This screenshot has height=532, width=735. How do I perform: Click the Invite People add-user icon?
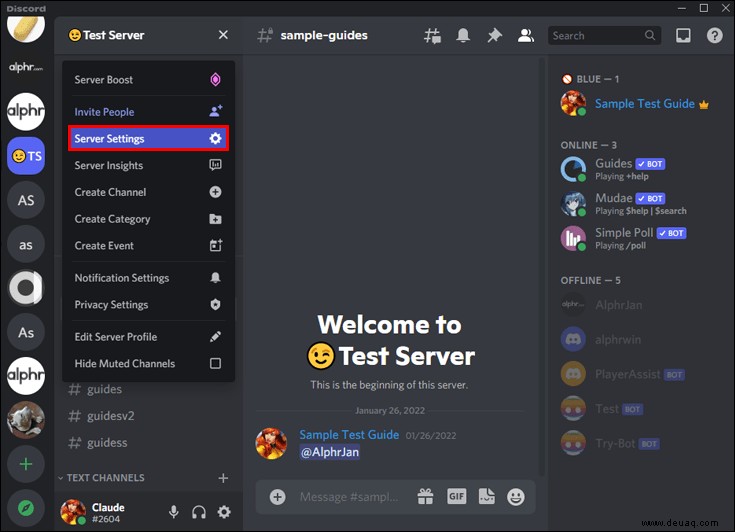216,112
